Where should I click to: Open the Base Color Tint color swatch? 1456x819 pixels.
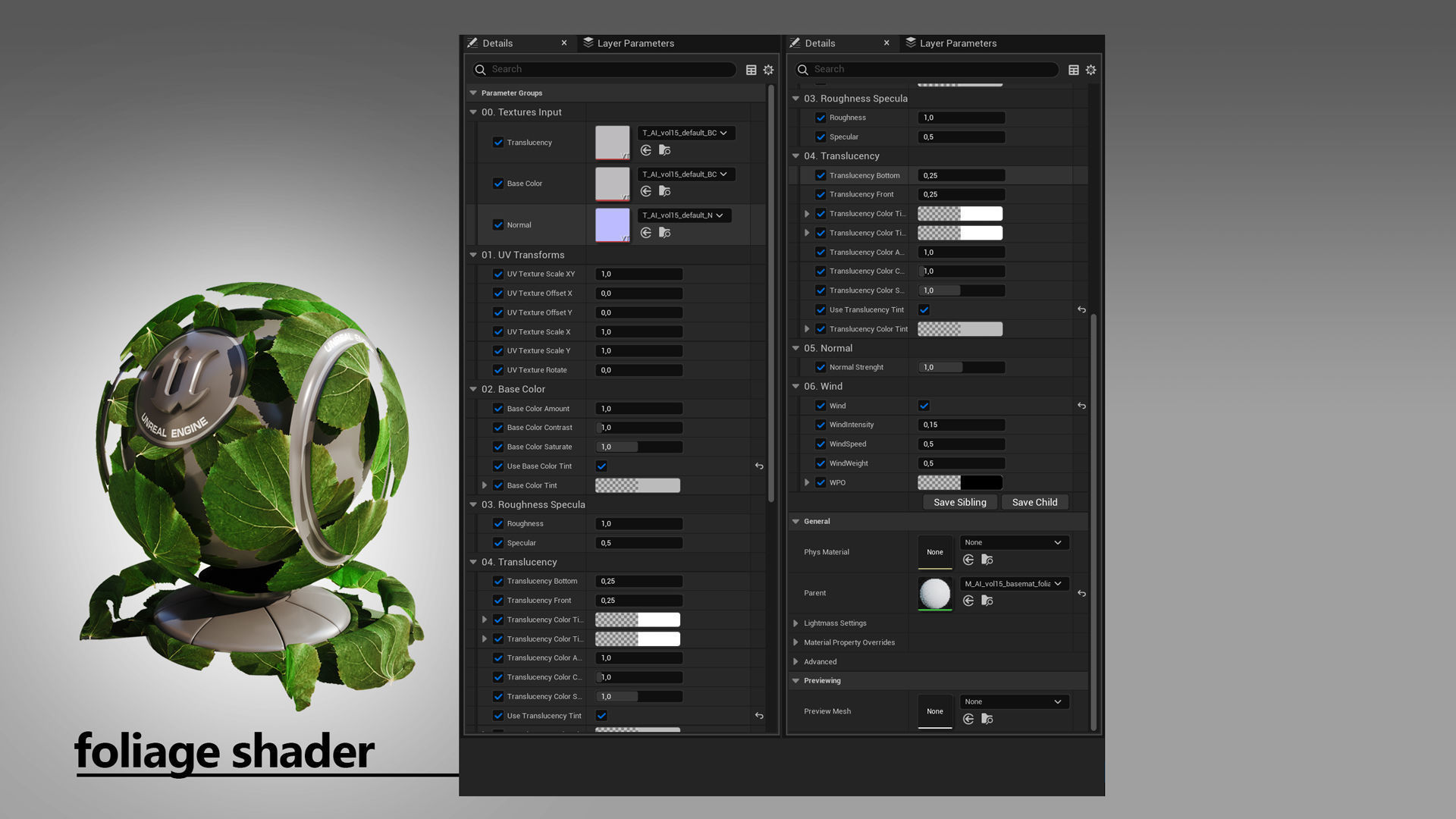tap(637, 485)
